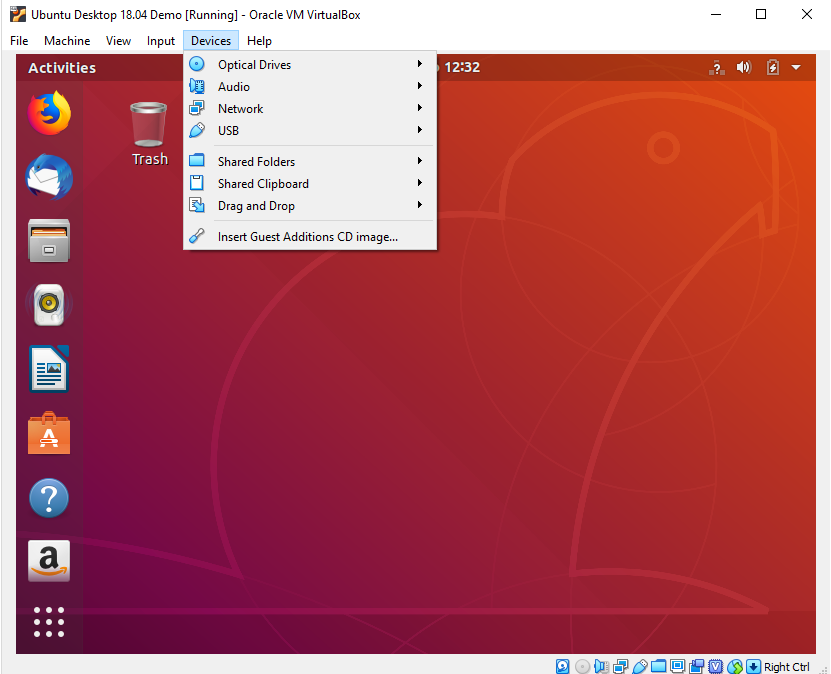Viewport: 831px width, 674px height.
Task: Click display status bar icon
Action: tap(677, 666)
